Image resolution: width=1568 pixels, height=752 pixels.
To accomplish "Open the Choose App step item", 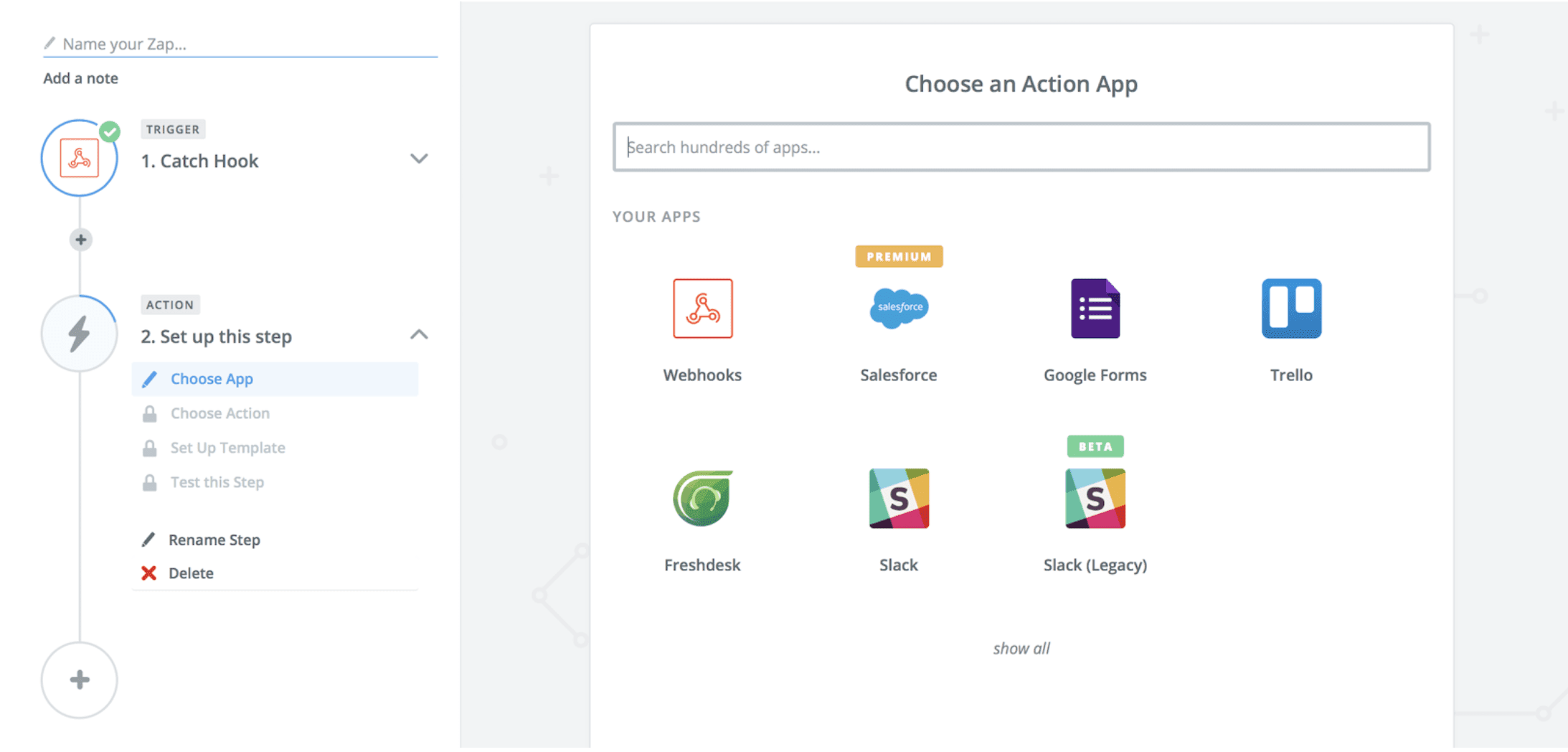I will click(x=275, y=379).
